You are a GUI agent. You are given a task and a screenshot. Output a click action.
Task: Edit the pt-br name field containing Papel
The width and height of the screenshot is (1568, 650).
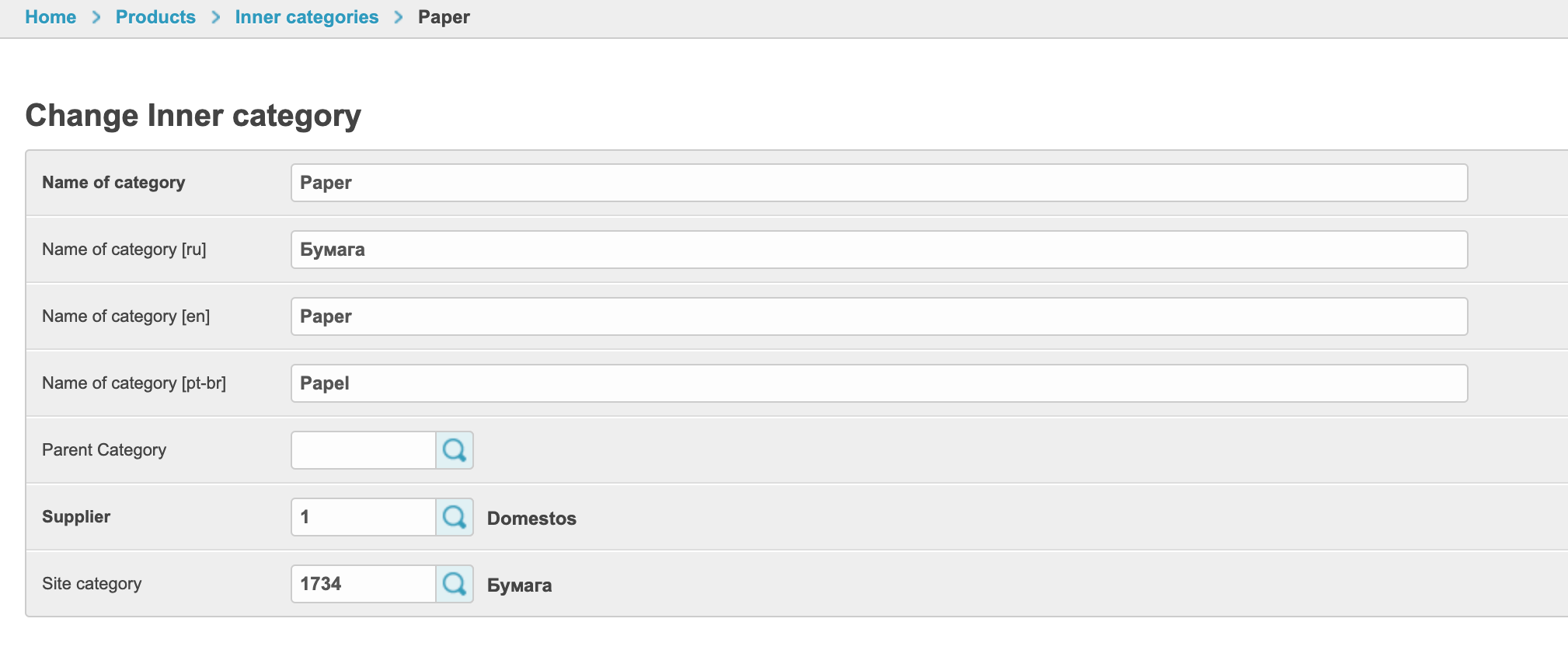coord(878,383)
